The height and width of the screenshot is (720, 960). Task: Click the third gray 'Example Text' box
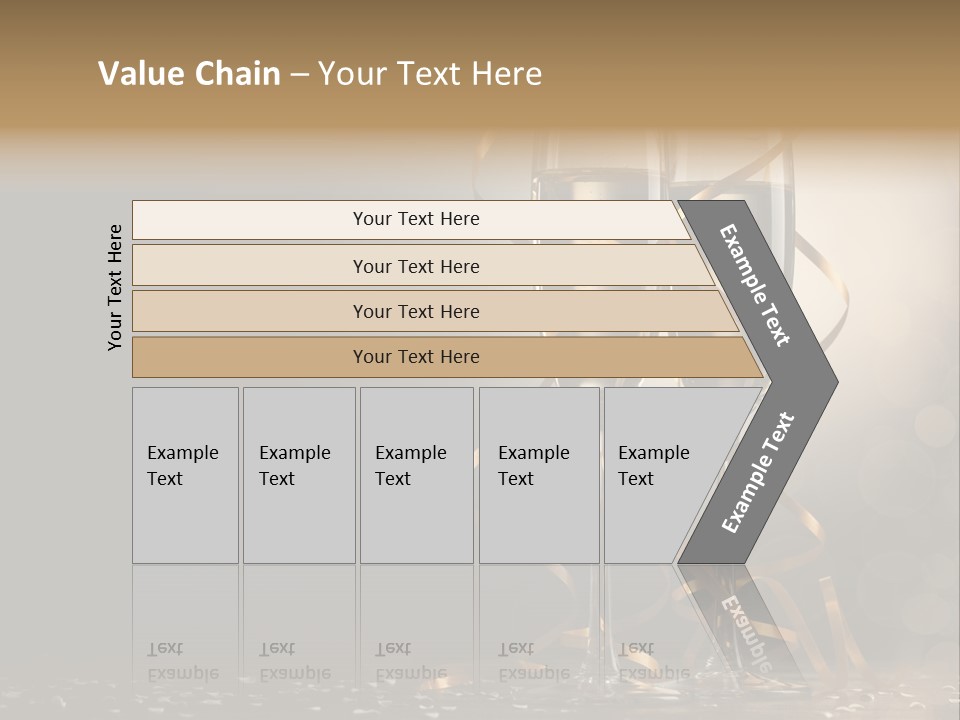point(417,475)
